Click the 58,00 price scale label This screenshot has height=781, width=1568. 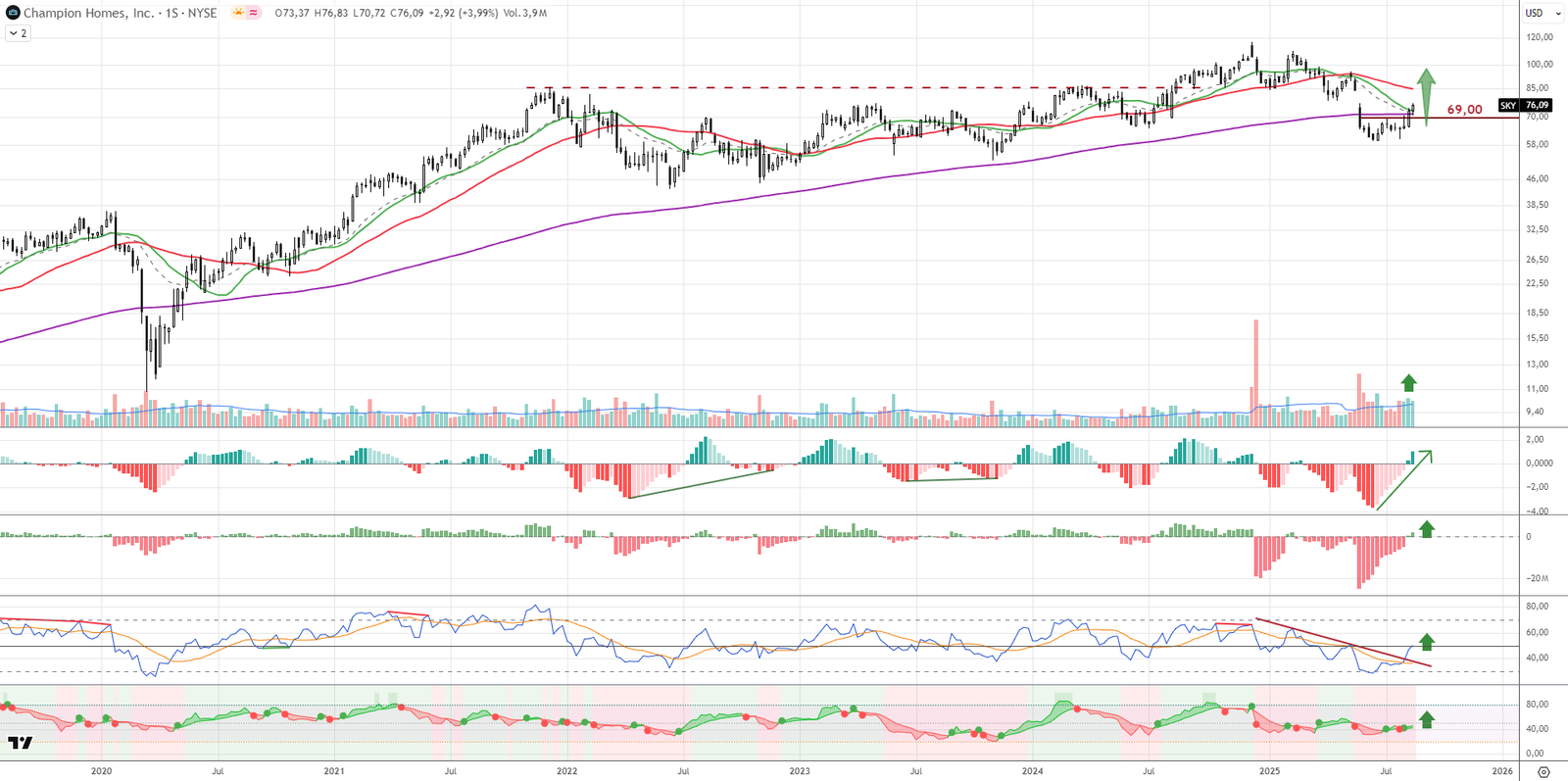[x=1537, y=145]
